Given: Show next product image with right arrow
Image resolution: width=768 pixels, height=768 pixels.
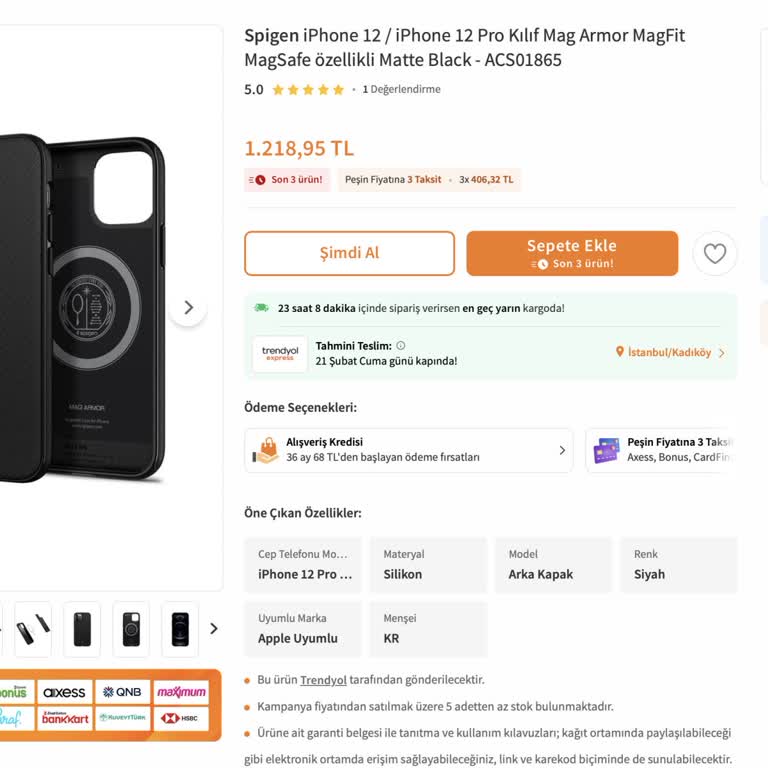Looking at the screenshot, I should 188,308.
